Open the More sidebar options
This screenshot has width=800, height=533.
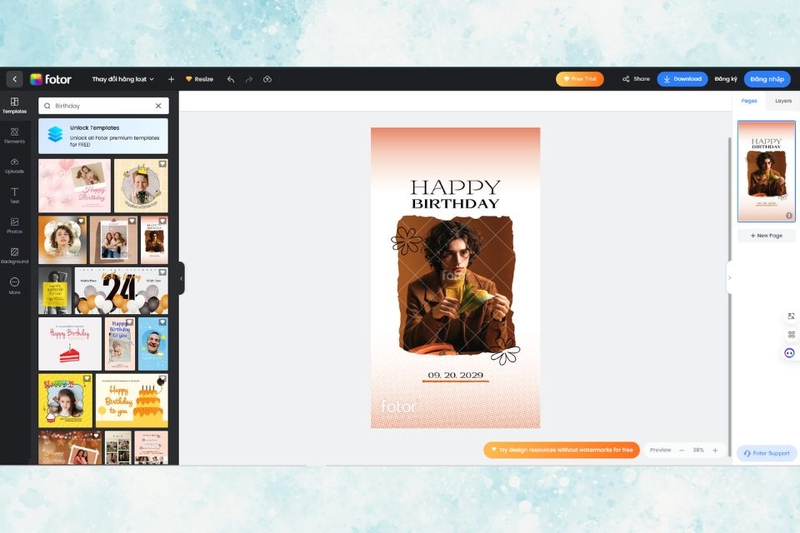coord(14,286)
